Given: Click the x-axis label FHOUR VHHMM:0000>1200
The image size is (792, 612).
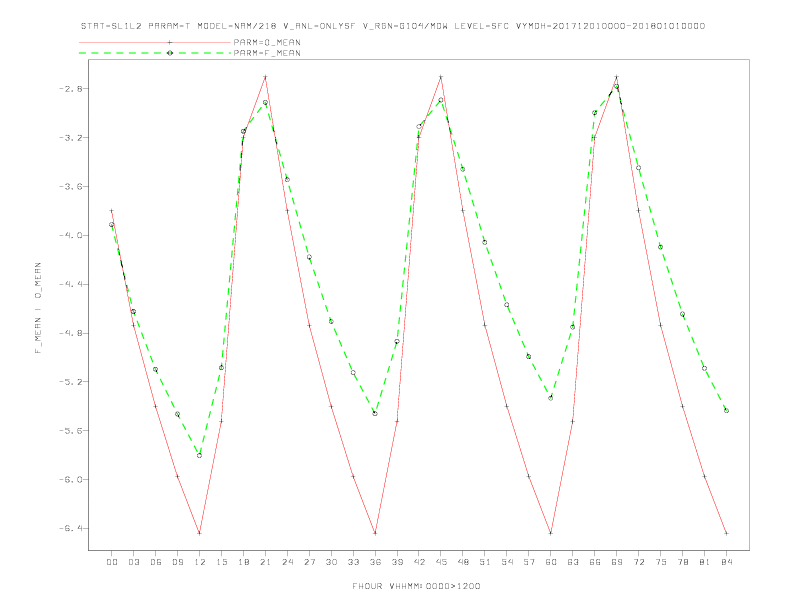Looking at the screenshot, I should (x=416, y=586).
